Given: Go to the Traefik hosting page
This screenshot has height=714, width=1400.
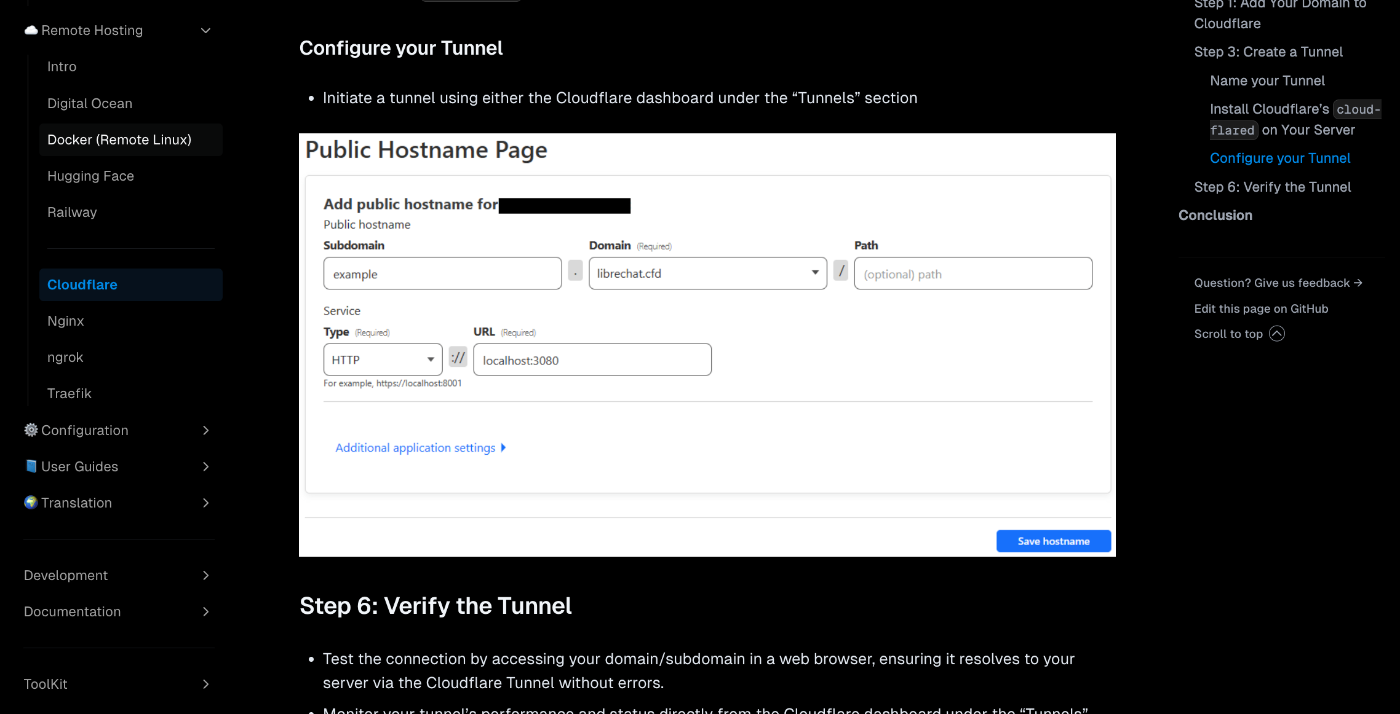Looking at the screenshot, I should tap(69, 394).
